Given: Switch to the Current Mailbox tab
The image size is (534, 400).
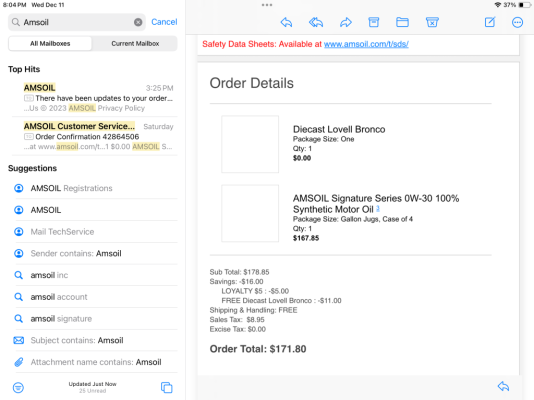Looking at the screenshot, I should click(x=135, y=44).
